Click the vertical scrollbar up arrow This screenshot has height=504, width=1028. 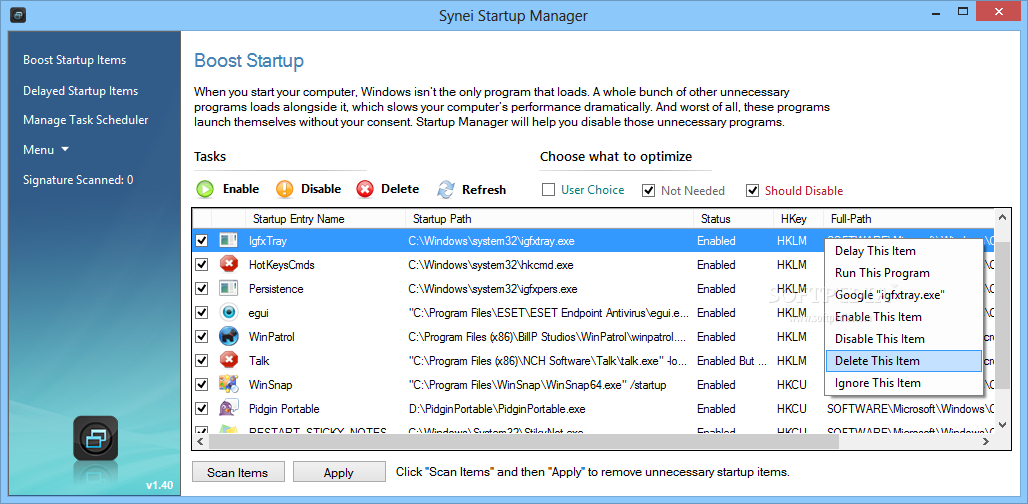1002,217
